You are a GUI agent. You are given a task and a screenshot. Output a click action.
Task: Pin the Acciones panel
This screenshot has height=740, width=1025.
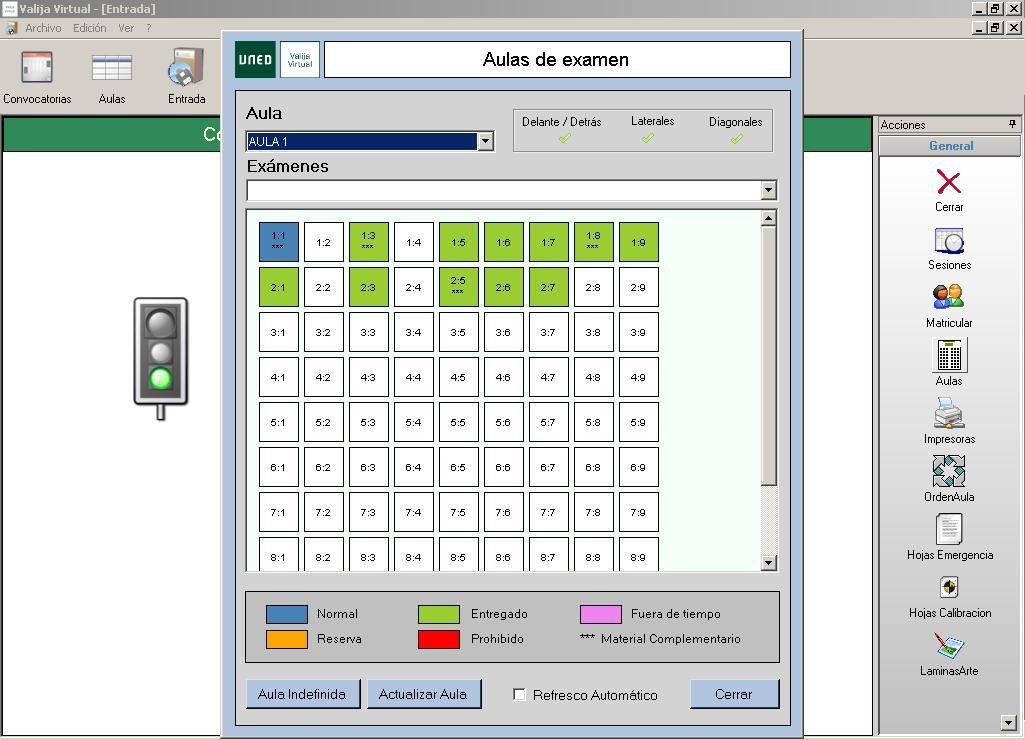(1011, 125)
